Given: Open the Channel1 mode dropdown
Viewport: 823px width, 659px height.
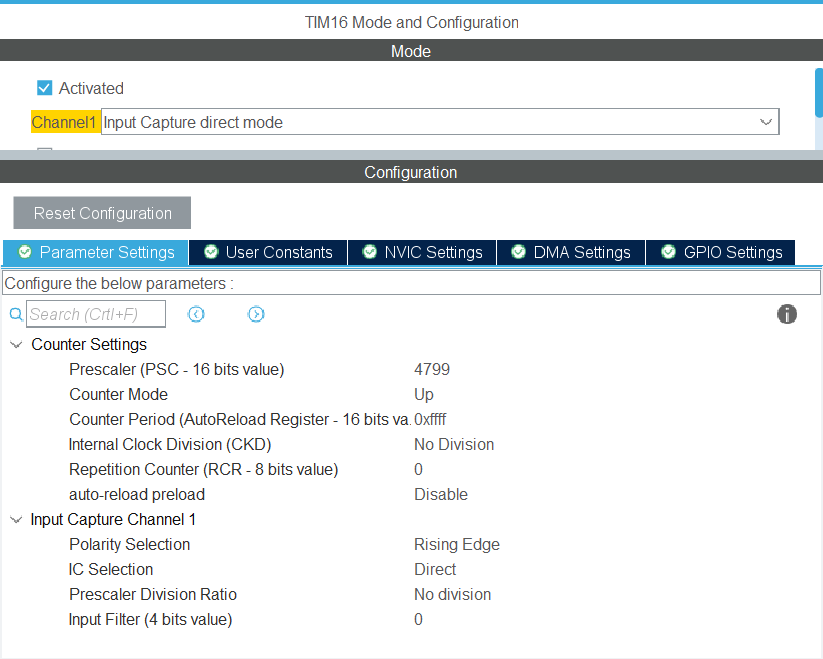Looking at the screenshot, I should (x=440, y=122).
